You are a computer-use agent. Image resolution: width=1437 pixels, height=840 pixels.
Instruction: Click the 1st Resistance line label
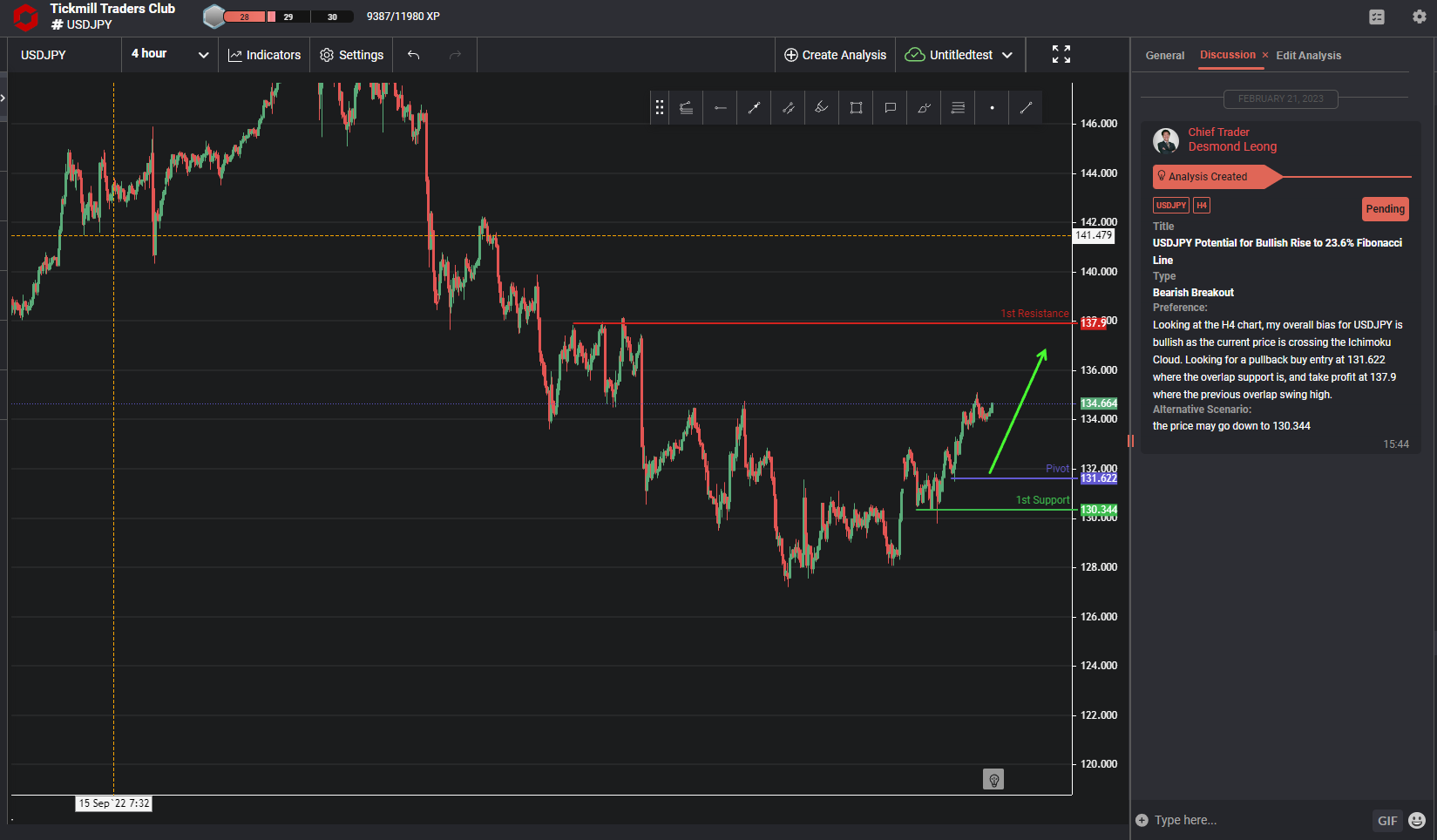click(1034, 314)
